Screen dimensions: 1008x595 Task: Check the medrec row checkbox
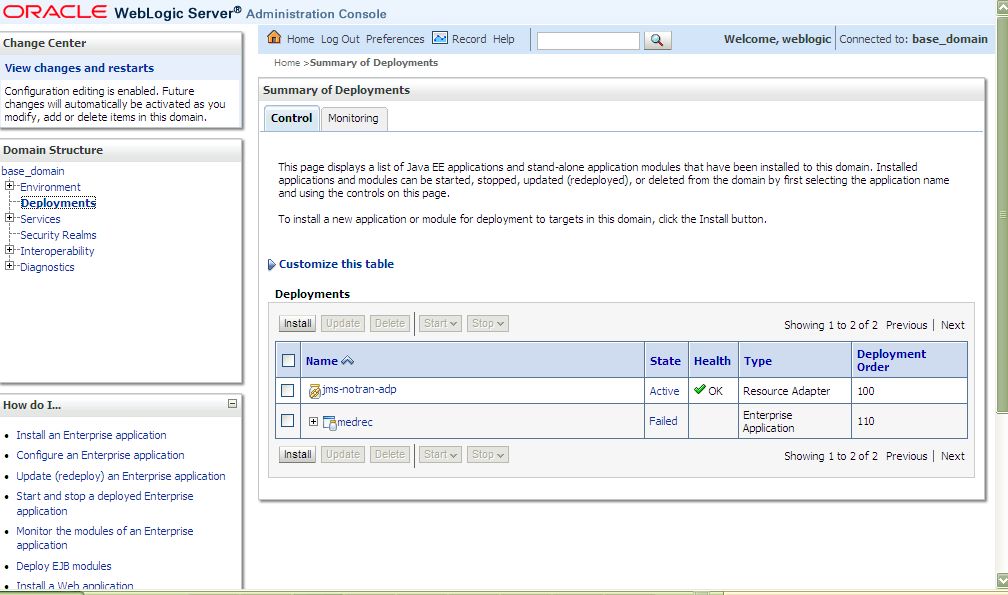point(287,420)
